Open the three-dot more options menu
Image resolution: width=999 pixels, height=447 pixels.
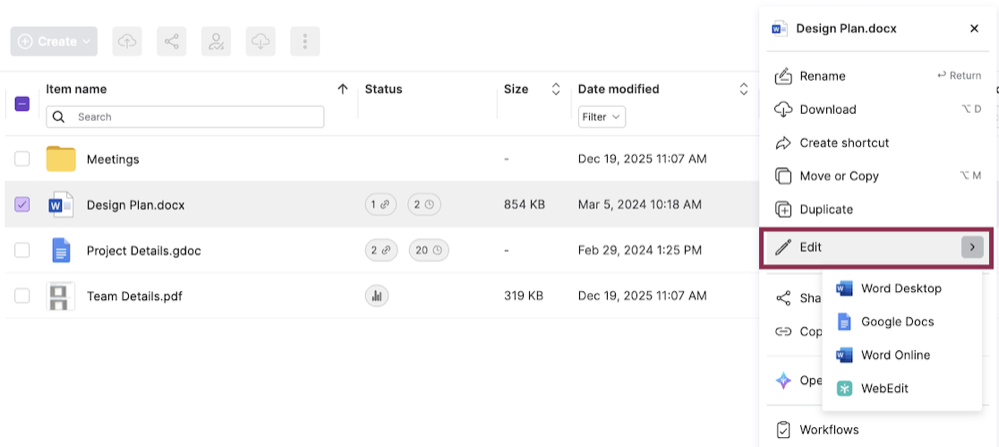pos(305,41)
